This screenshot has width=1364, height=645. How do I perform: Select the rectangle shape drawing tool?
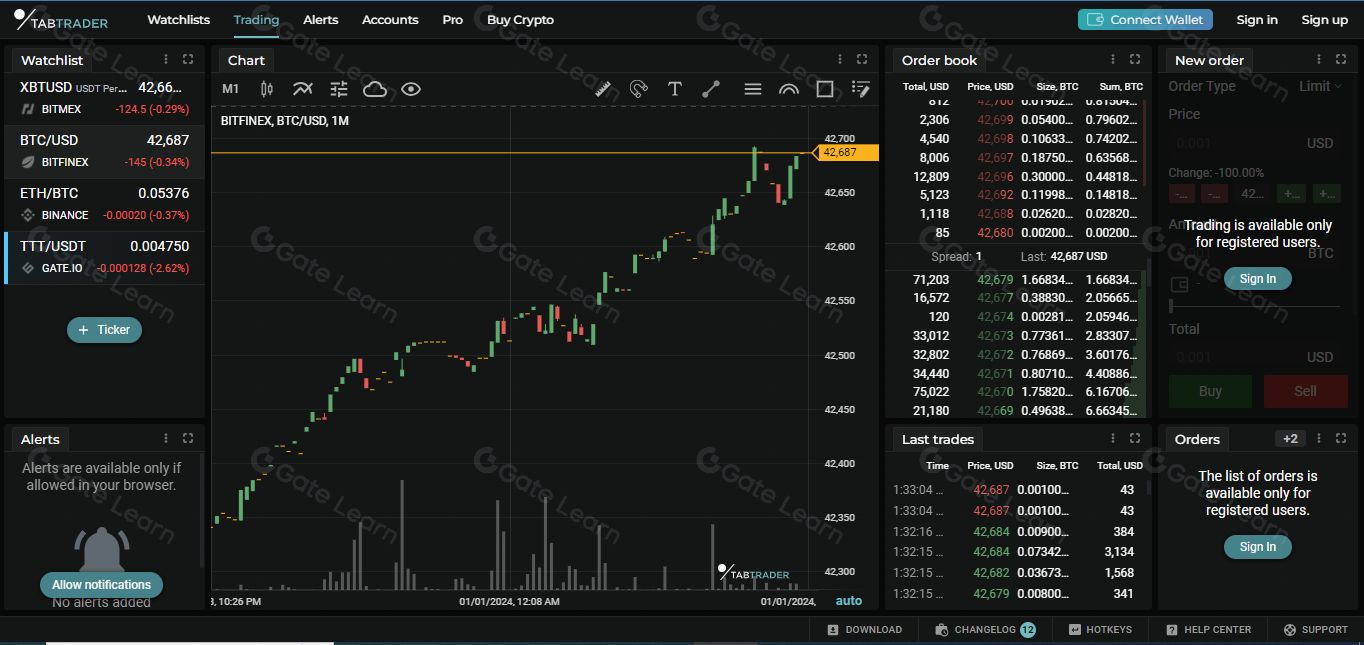(825, 89)
